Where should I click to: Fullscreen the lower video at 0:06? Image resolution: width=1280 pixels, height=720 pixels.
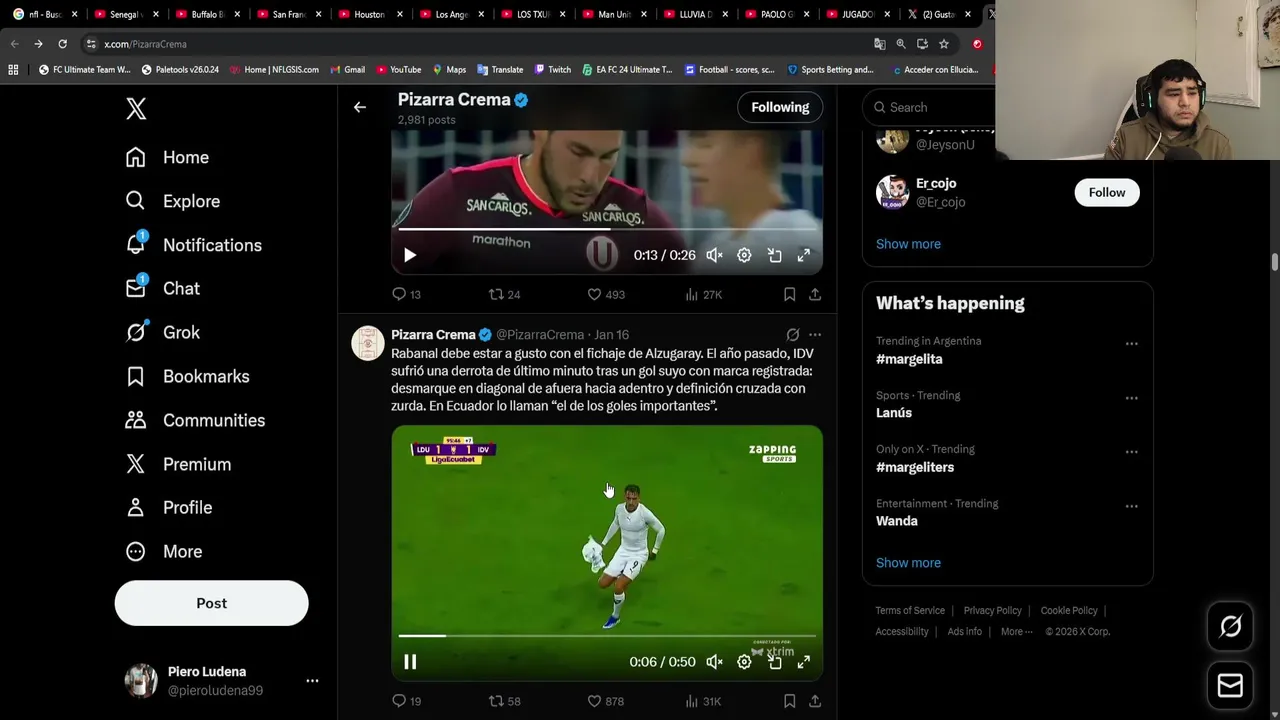[x=804, y=662]
